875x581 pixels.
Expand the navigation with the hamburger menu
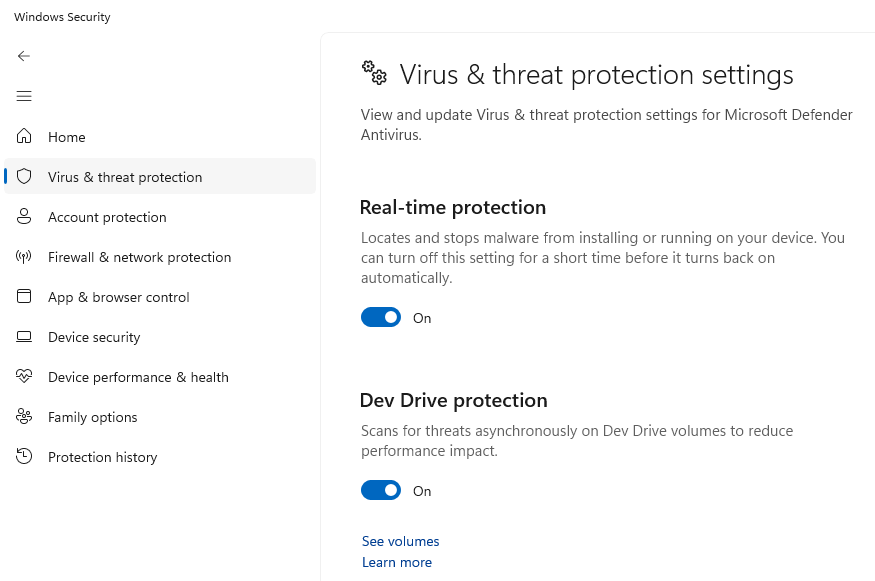pos(24,96)
